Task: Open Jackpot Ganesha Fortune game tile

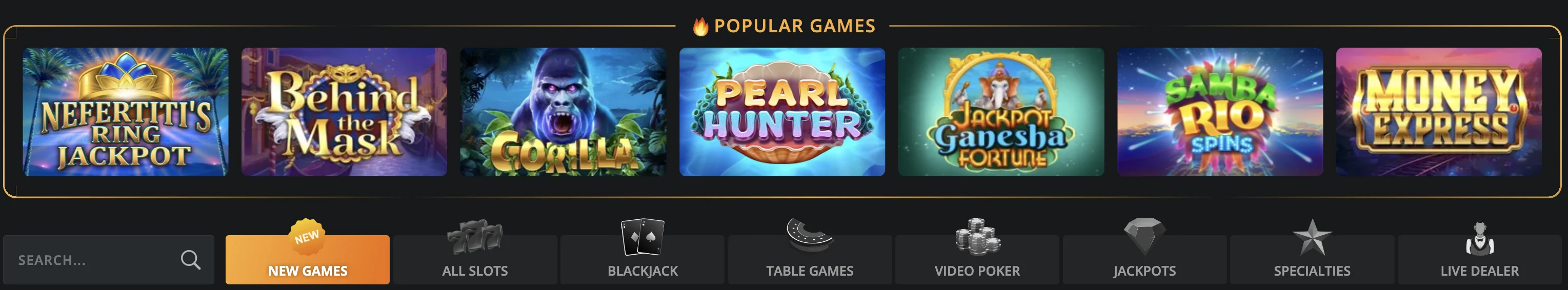Action: (x=1001, y=112)
